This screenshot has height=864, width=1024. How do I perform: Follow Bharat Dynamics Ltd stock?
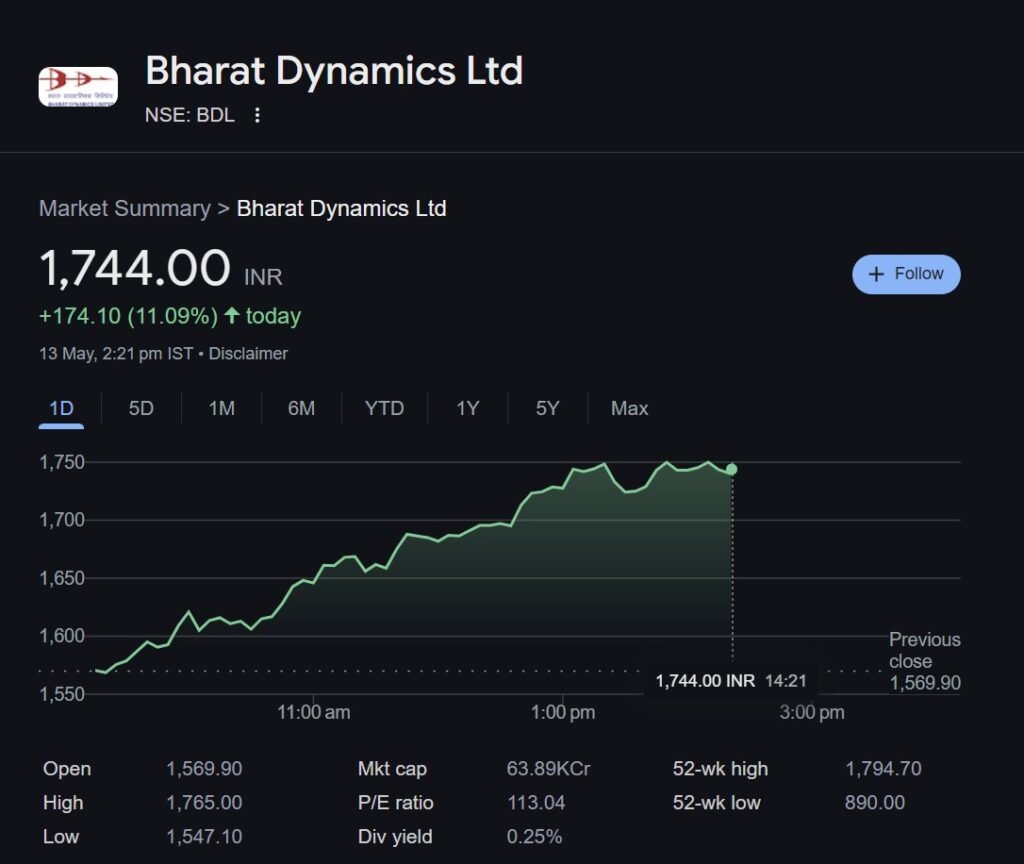pos(906,274)
